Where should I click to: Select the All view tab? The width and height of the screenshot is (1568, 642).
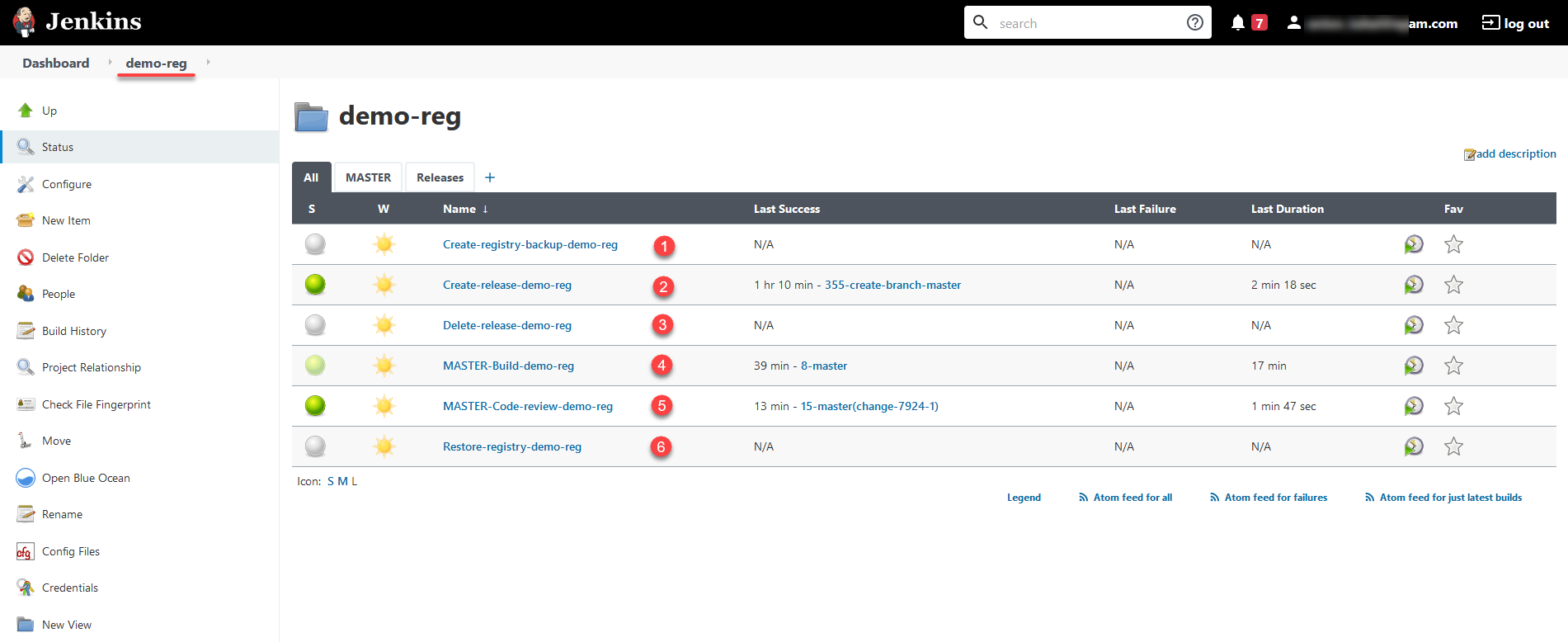pos(311,177)
